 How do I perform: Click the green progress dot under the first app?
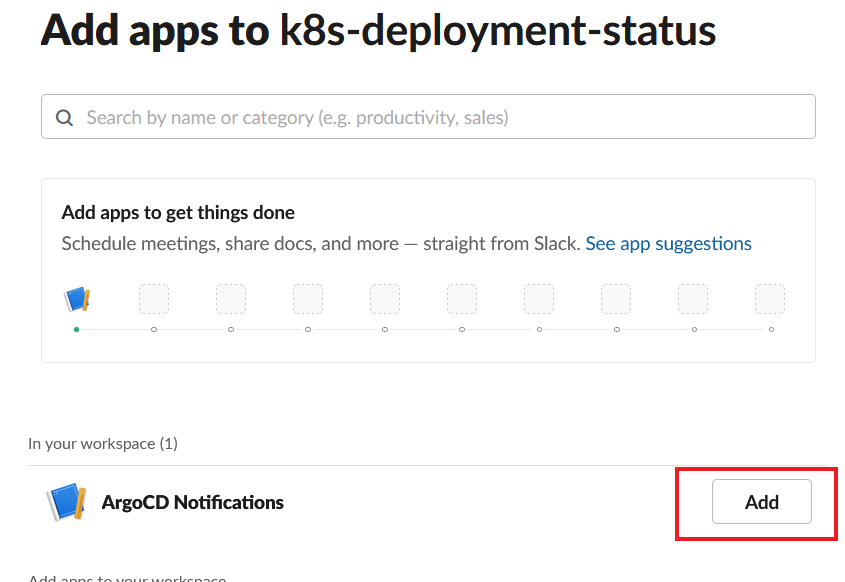coord(77,329)
